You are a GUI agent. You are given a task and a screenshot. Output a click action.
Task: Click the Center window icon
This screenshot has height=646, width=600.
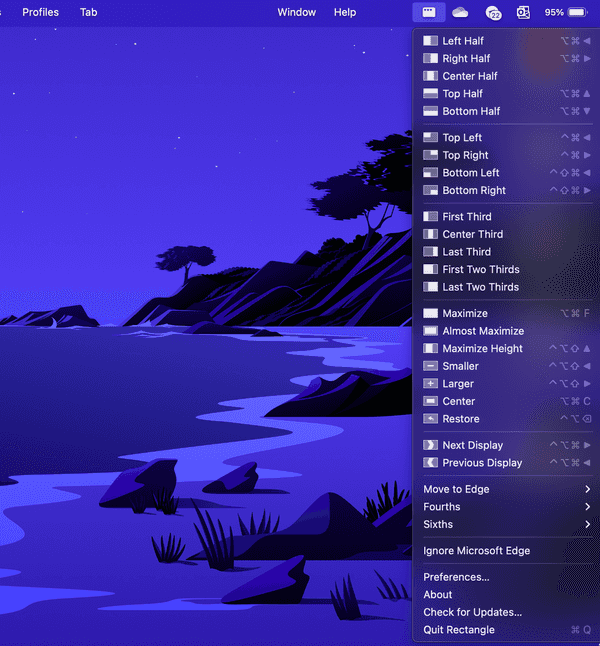[431, 401]
